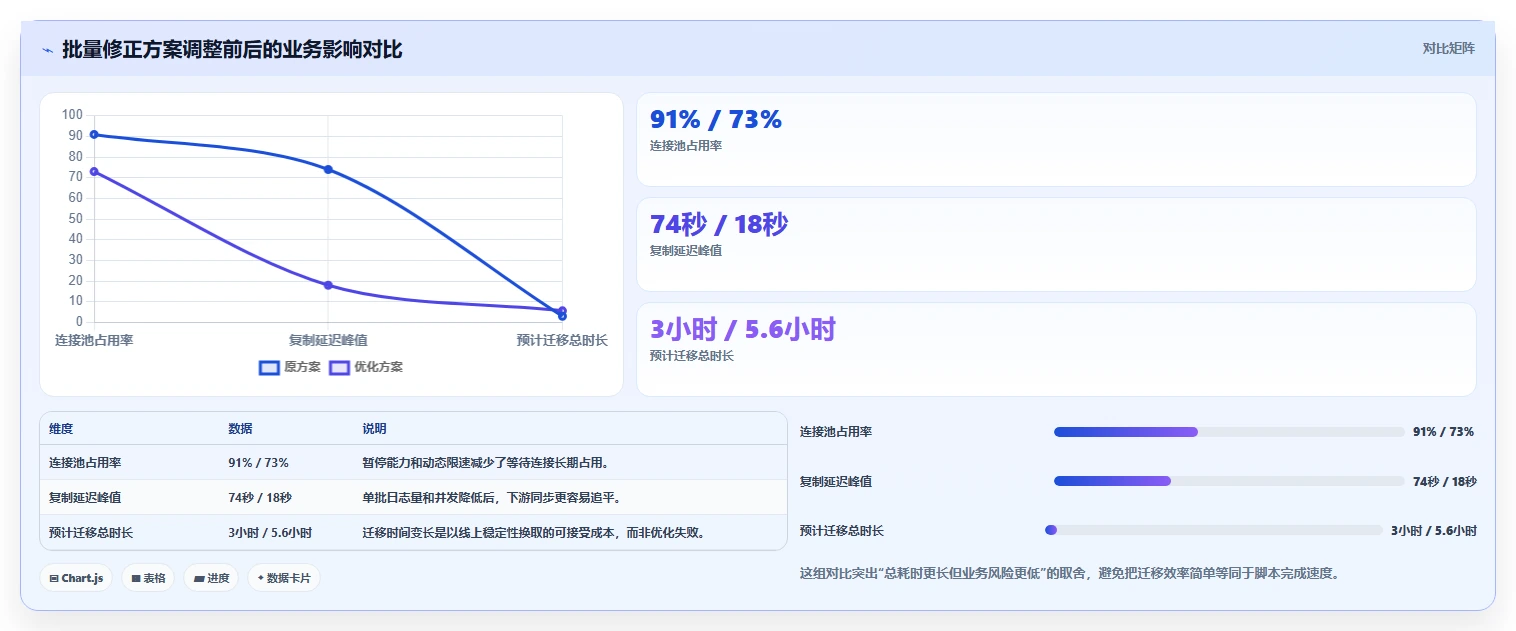Toggle the 原方案 series in the chart legend
This screenshot has width=1516, height=631.
290,367
